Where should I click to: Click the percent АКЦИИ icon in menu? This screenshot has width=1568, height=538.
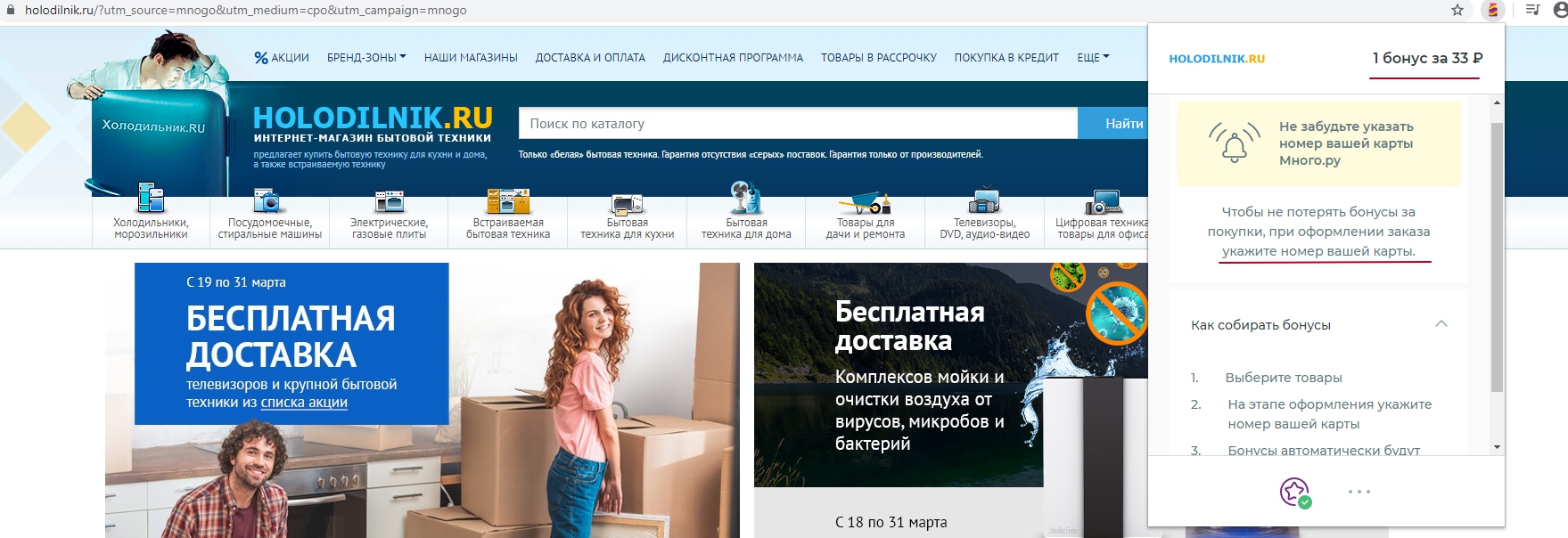click(261, 58)
